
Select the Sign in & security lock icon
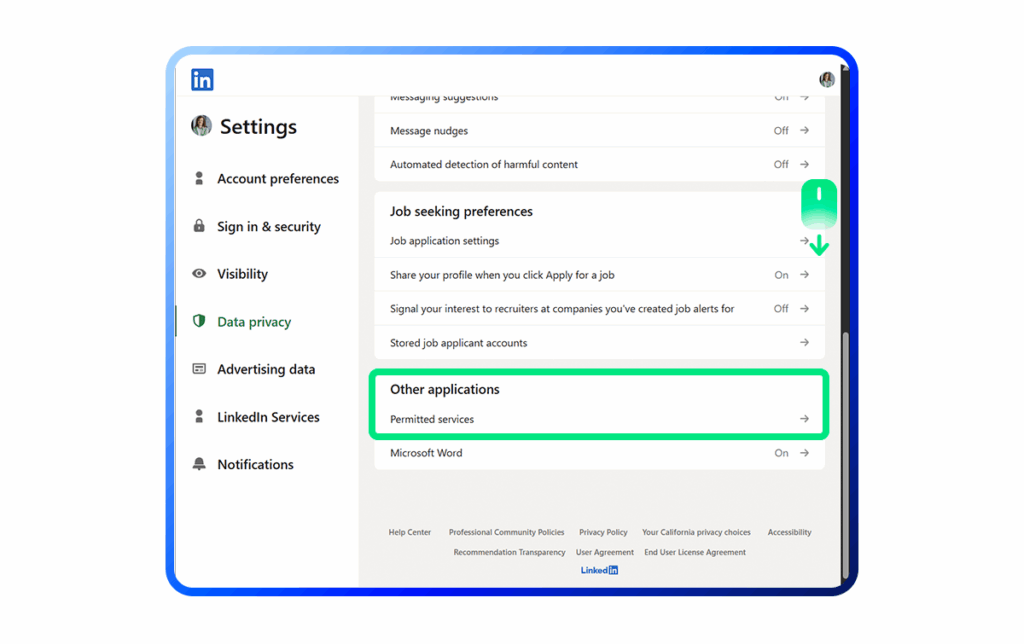(200, 226)
